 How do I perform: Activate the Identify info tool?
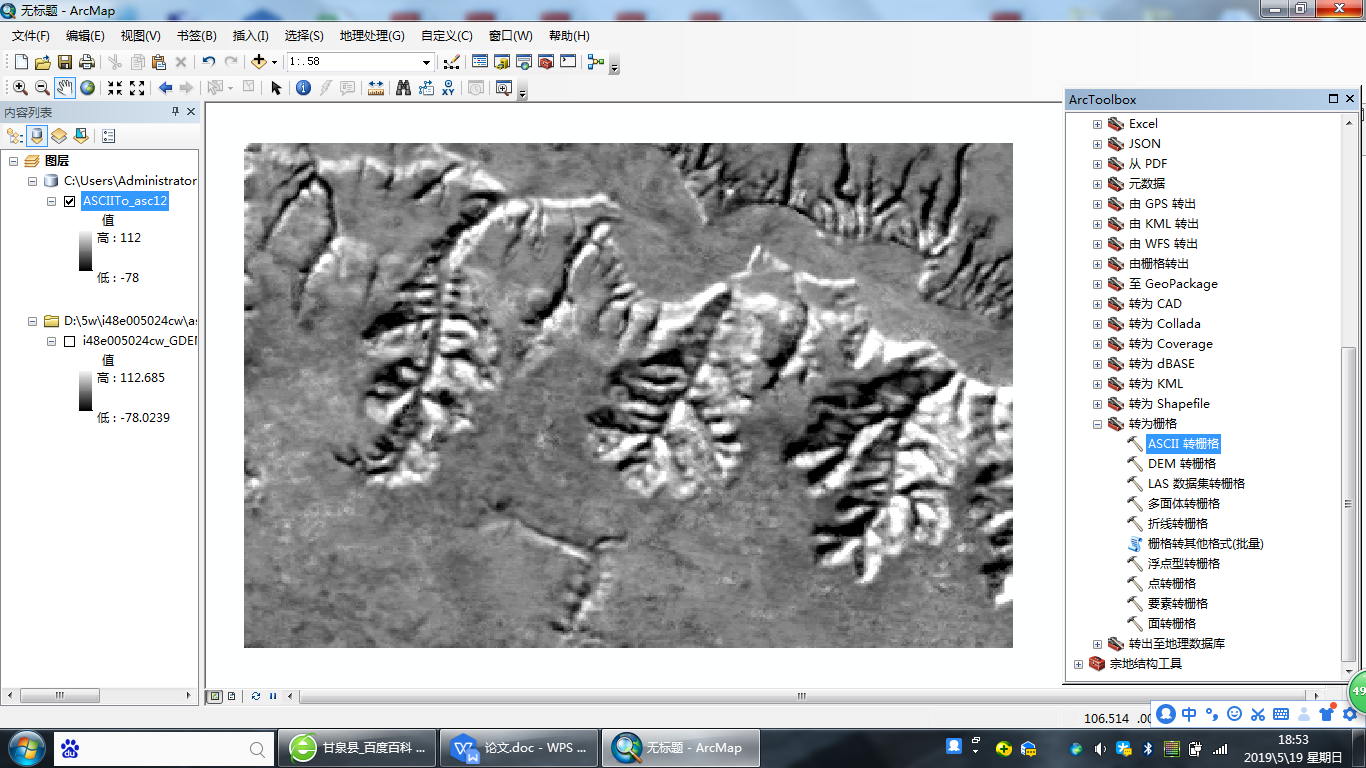[304, 88]
